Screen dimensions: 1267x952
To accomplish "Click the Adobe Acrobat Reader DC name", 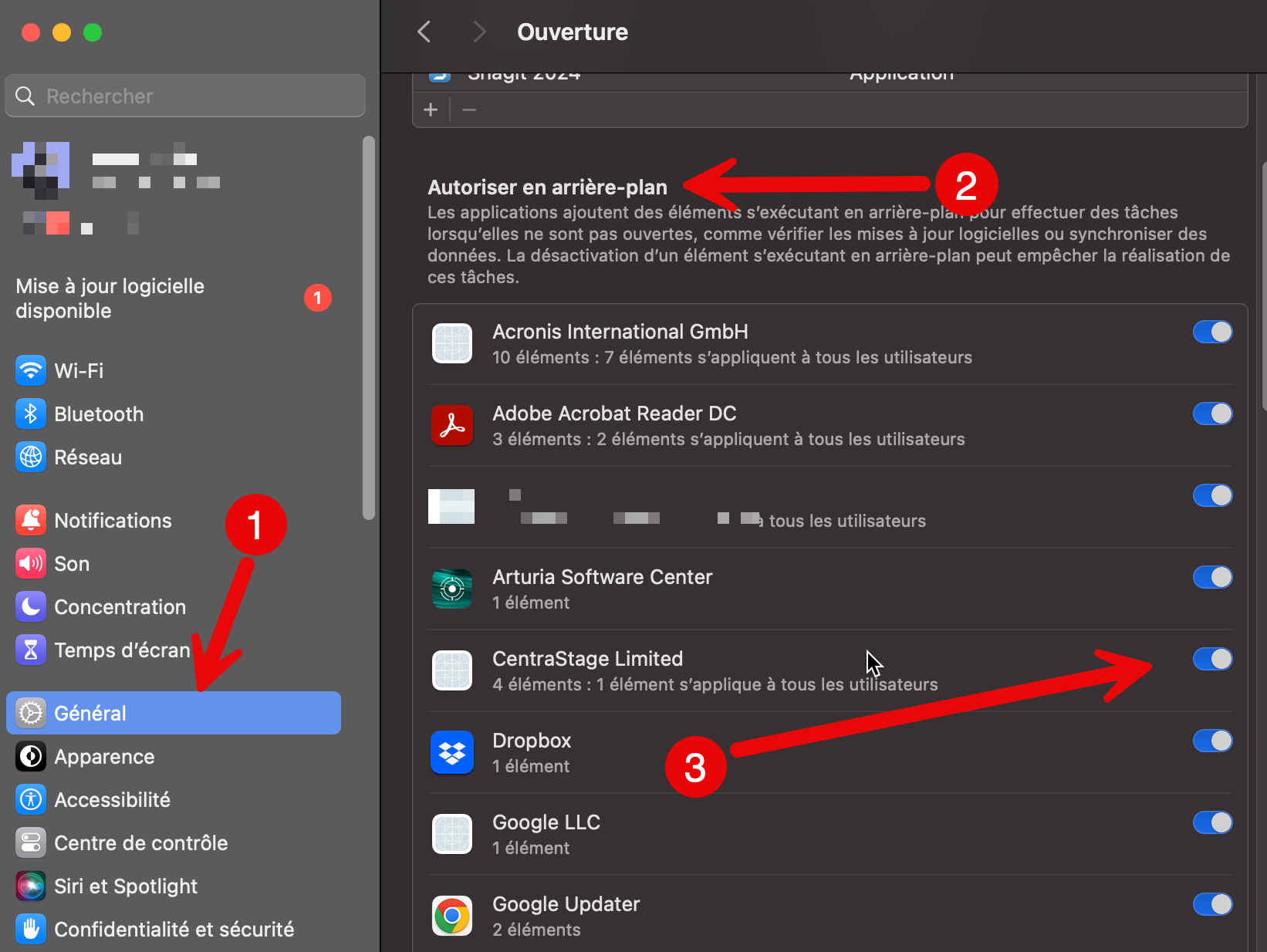I will 614,414.
